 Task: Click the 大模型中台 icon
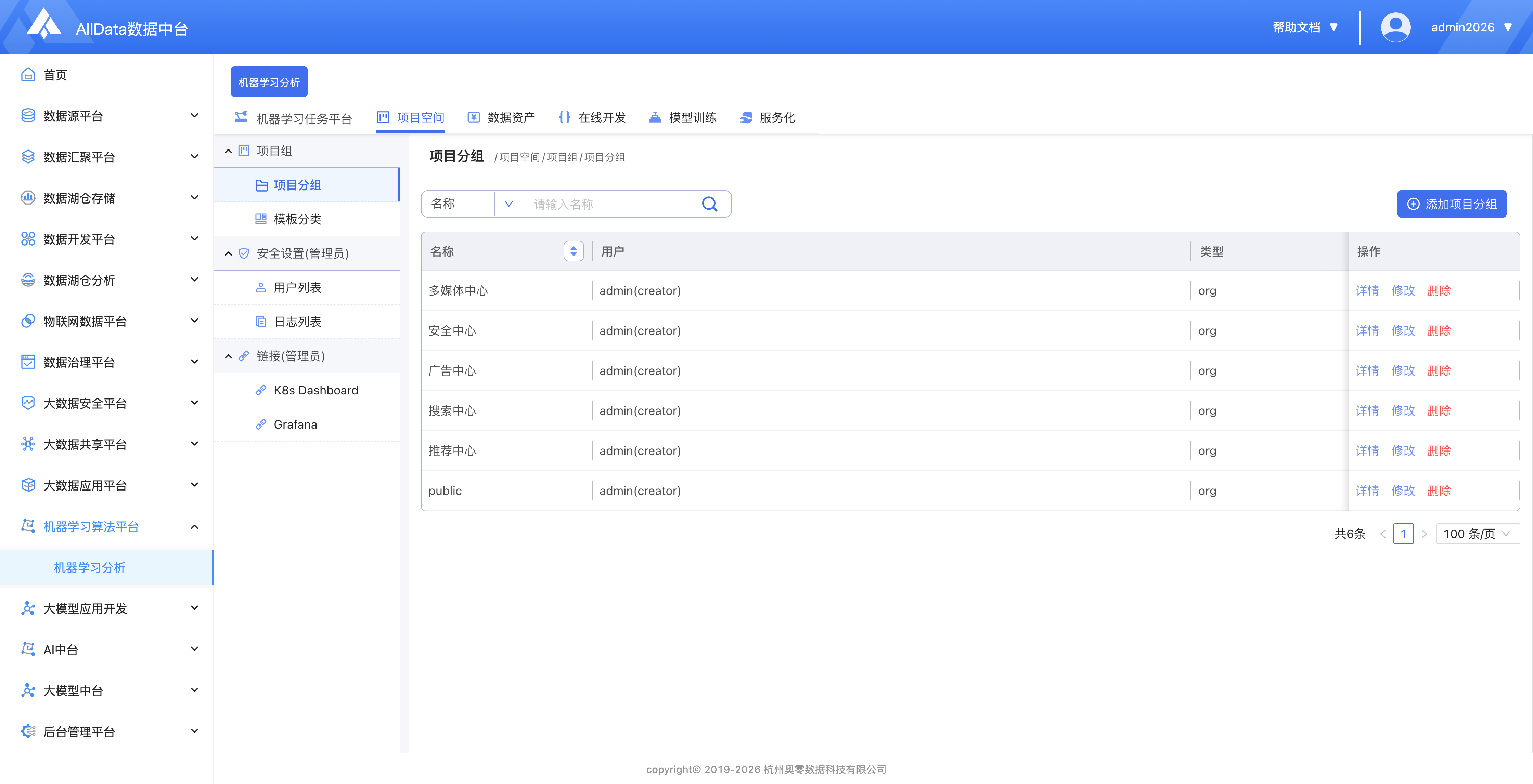click(x=28, y=691)
